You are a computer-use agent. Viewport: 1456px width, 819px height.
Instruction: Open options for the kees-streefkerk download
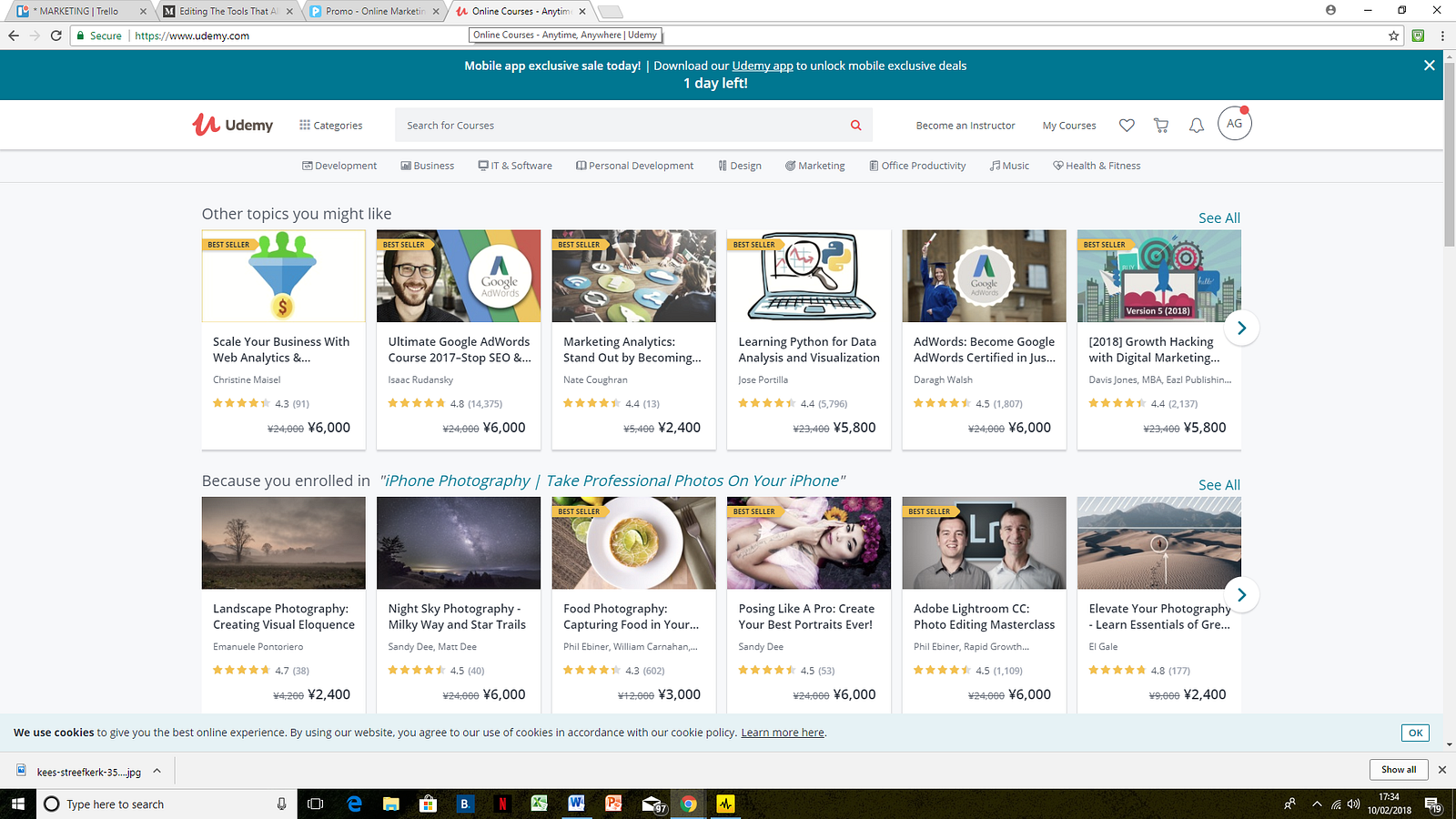tap(157, 771)
